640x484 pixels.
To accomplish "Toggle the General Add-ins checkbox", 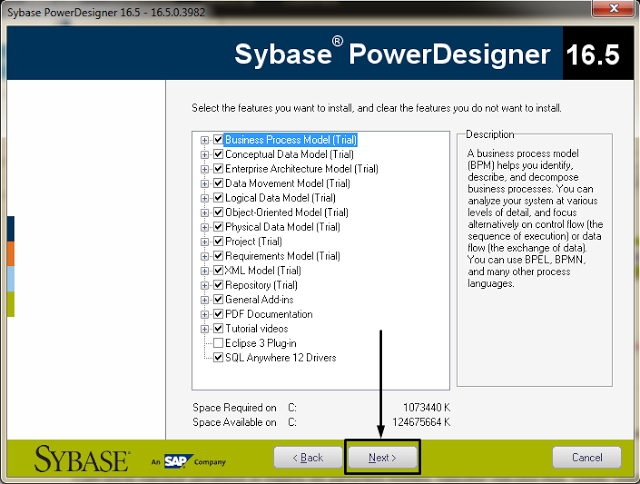I will (x=218, y=300).
